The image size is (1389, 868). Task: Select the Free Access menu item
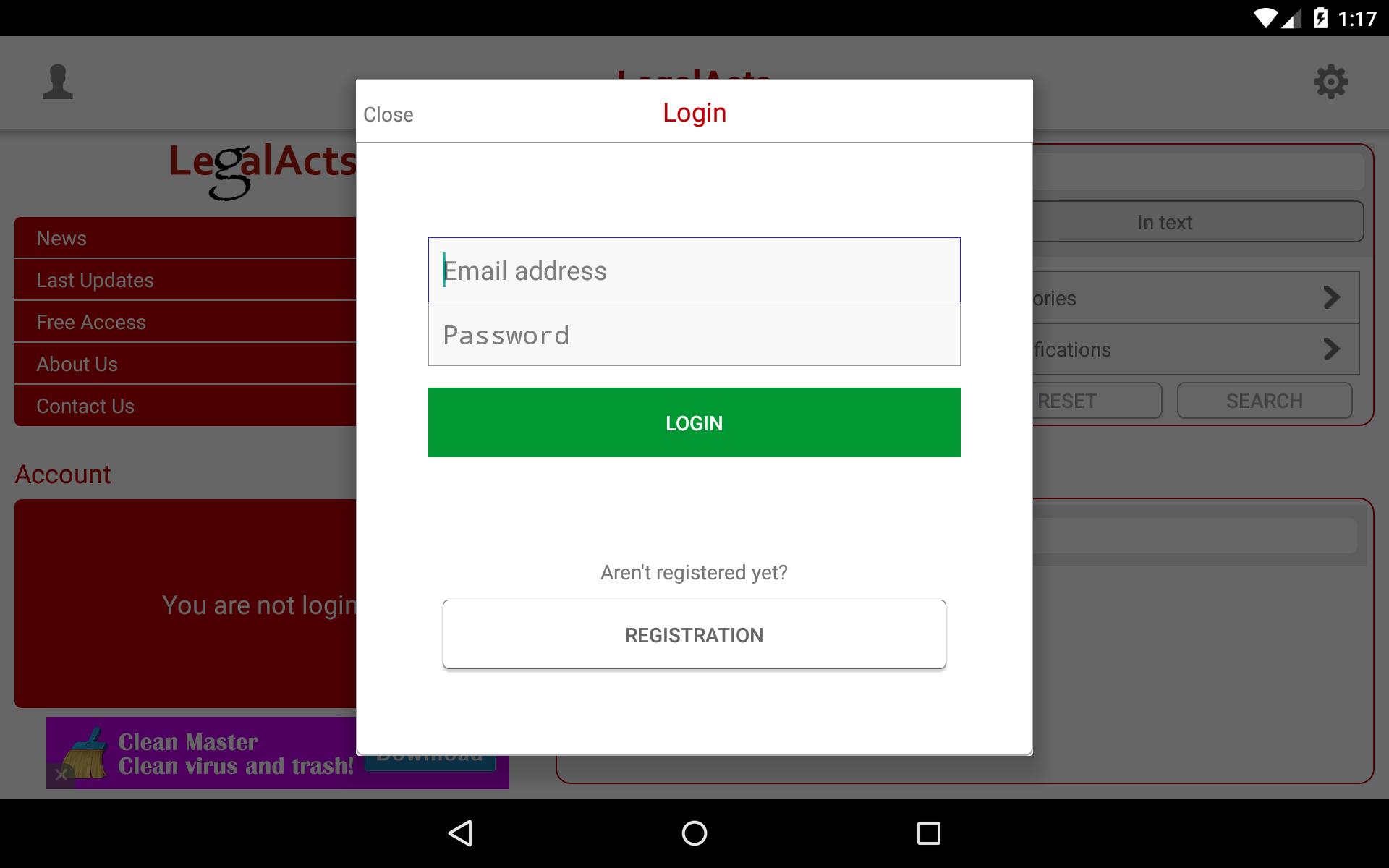tap(187, 322)
